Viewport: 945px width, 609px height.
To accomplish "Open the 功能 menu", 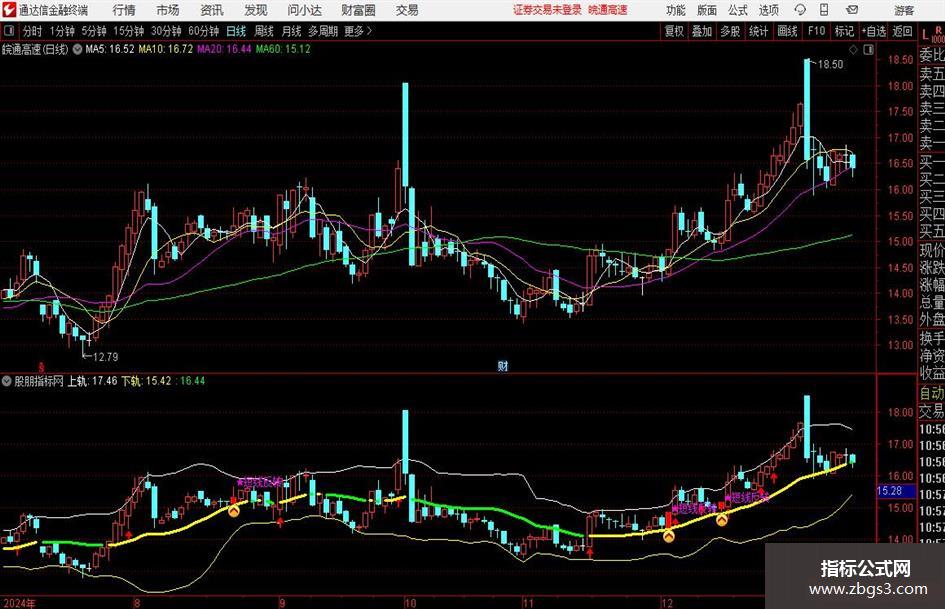I will pyautogui.click(x=676, y=10).
